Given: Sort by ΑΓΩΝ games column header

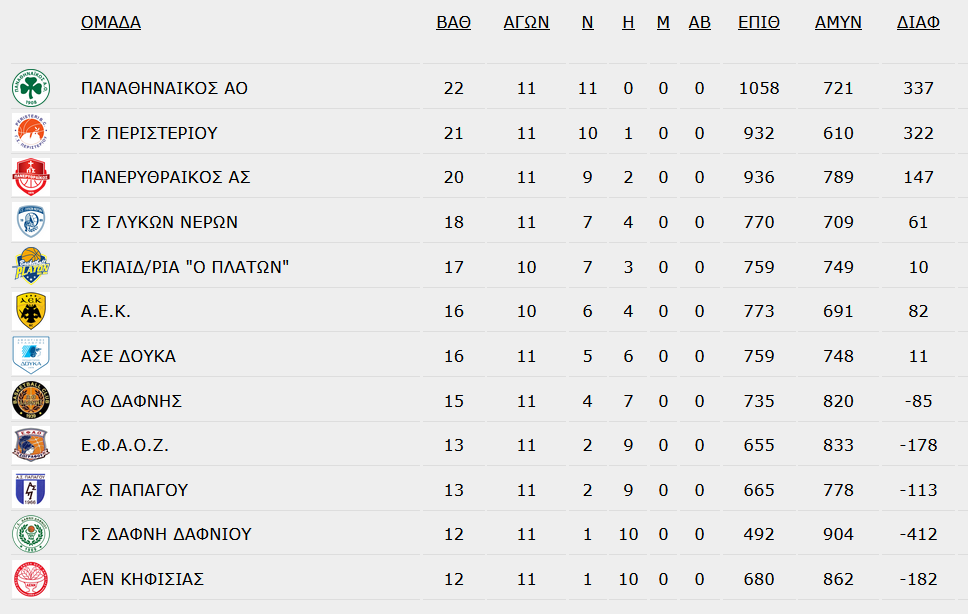Looking at the screenshot, I should coord(527,22).
